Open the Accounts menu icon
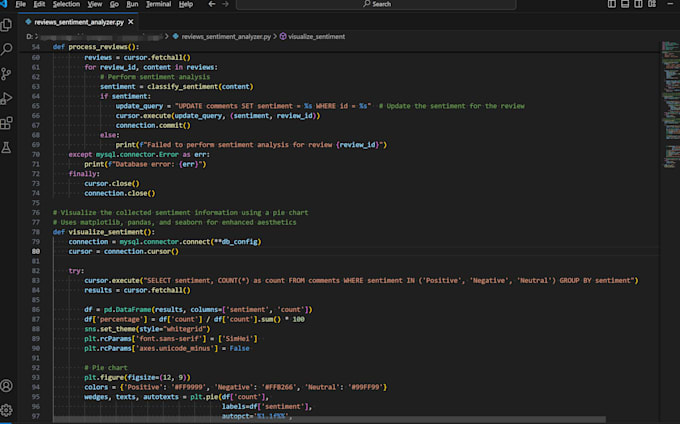The height and width of the screenshot is (424, 680). (x=7, y=385)
